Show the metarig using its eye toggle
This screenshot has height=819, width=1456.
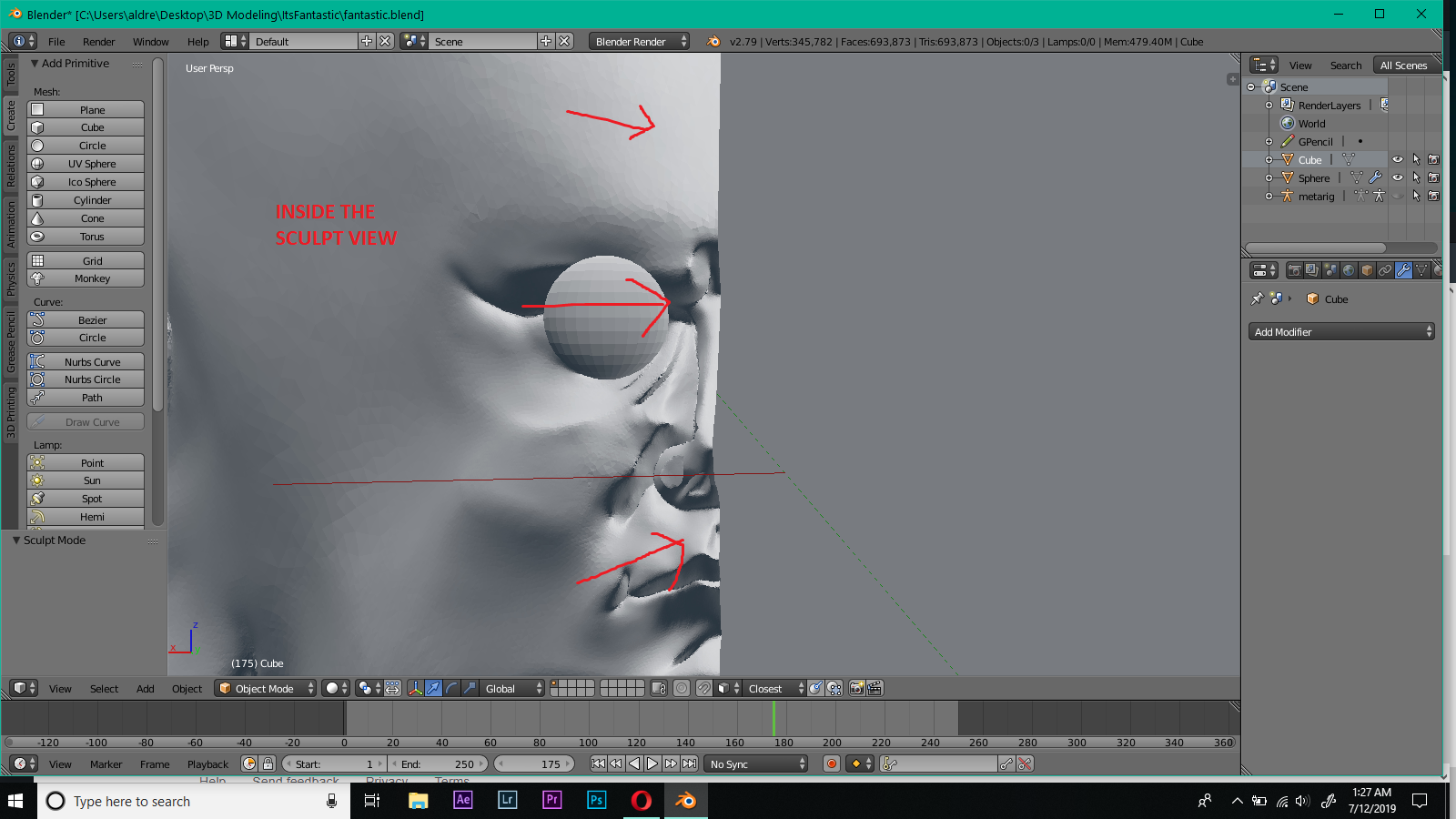point(1398,197)
